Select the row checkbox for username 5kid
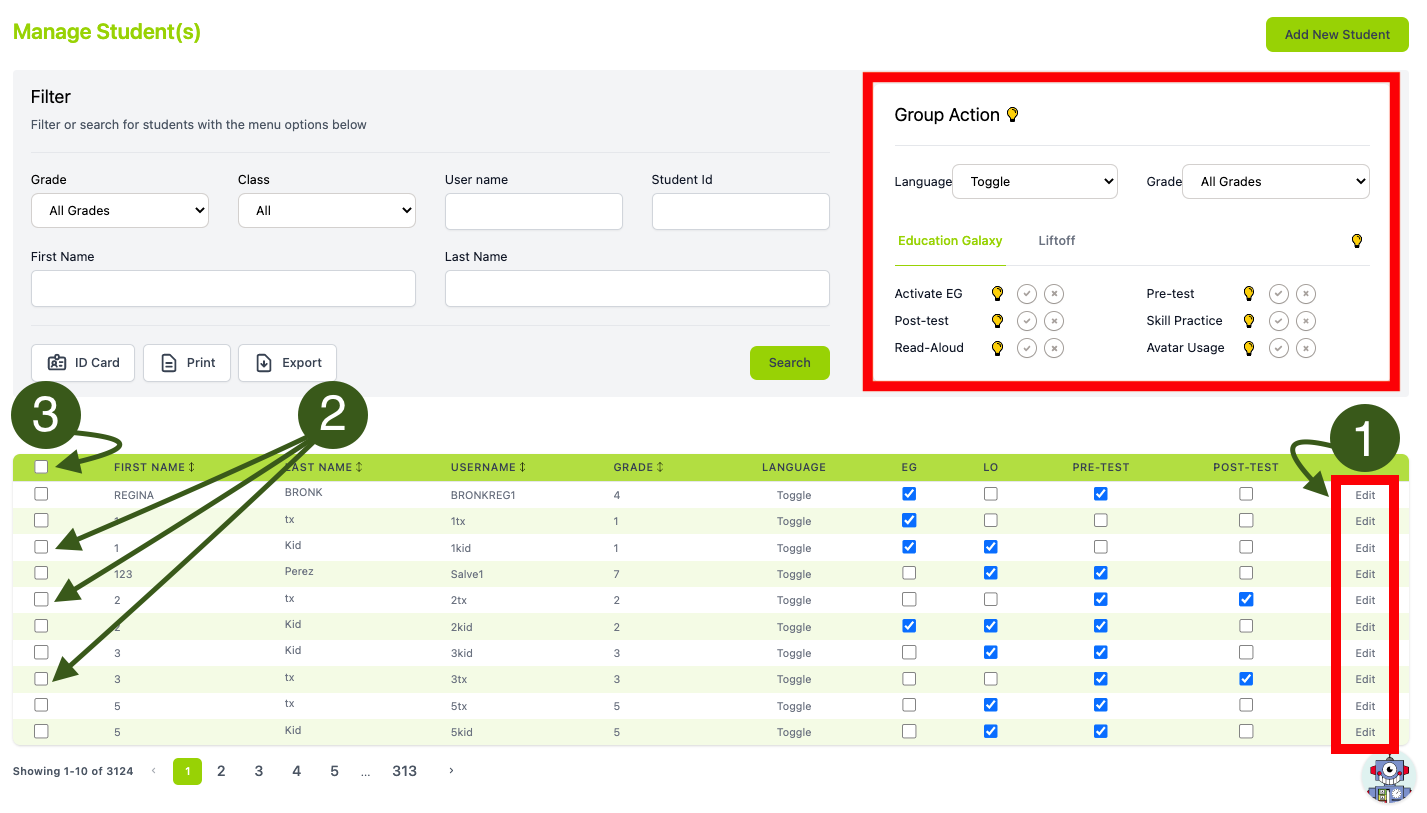 click(x=41, y=731)
